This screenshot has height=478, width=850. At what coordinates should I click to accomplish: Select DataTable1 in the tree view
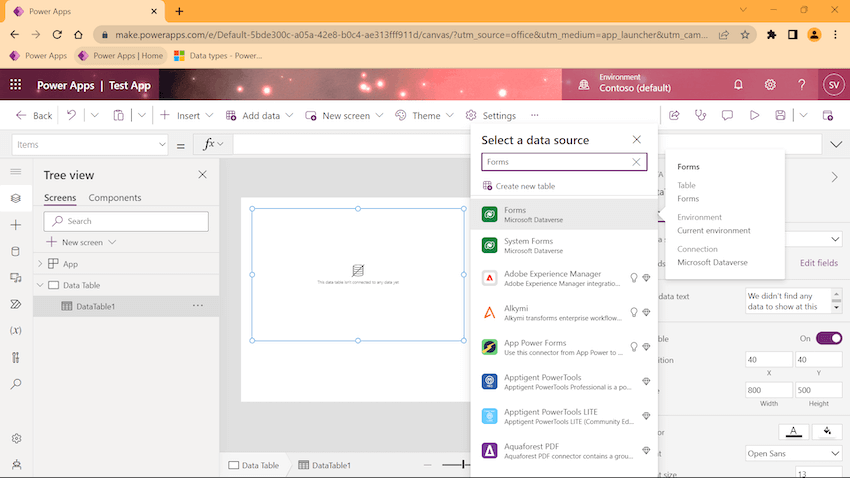[126, 306]
